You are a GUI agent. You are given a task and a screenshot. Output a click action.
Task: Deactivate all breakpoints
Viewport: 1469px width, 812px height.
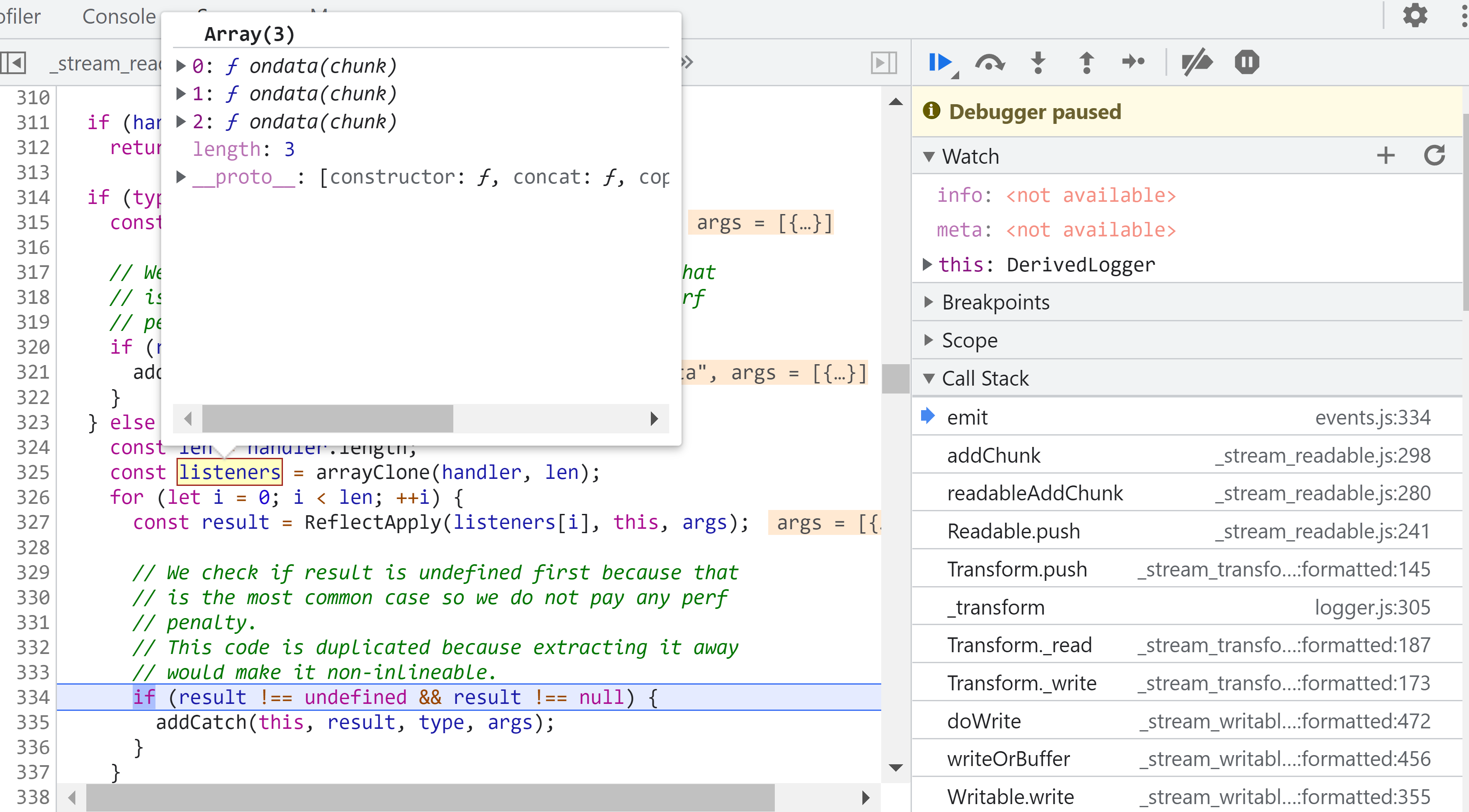1197,62
